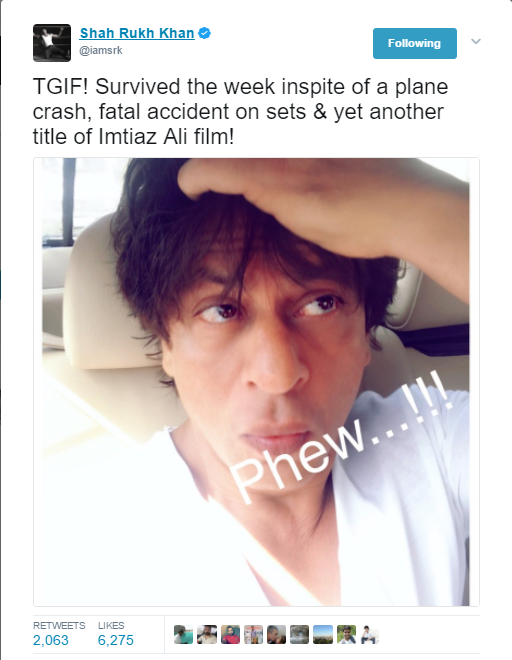This screenshot has height=660, width=512.
Task: Click the blue verified badge icon
Action: [x=205, y=33]
